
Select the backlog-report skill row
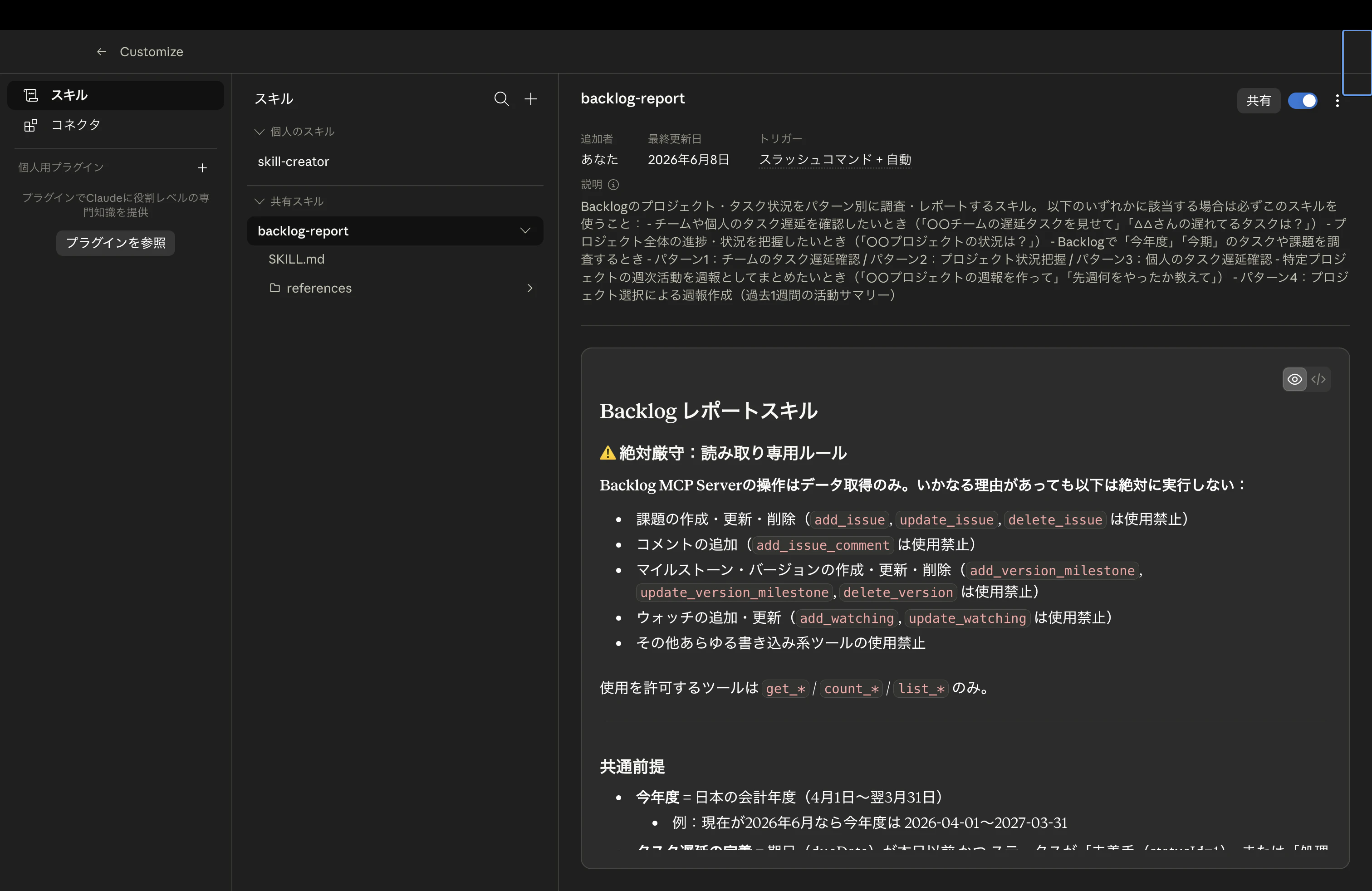(395, 230)
